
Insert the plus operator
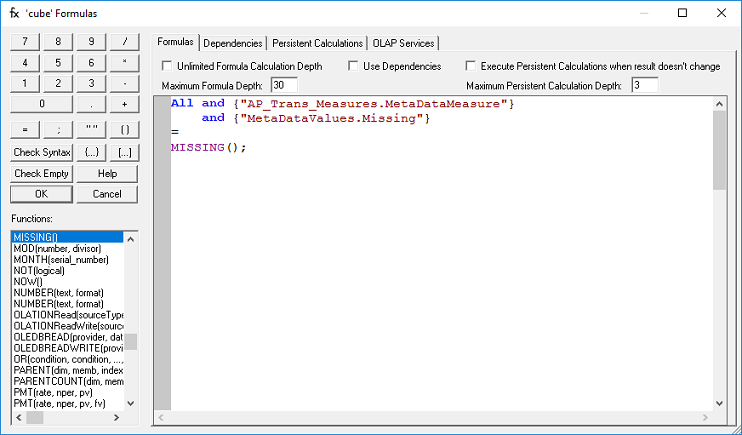pyautogui.click(x=124, y=104)
